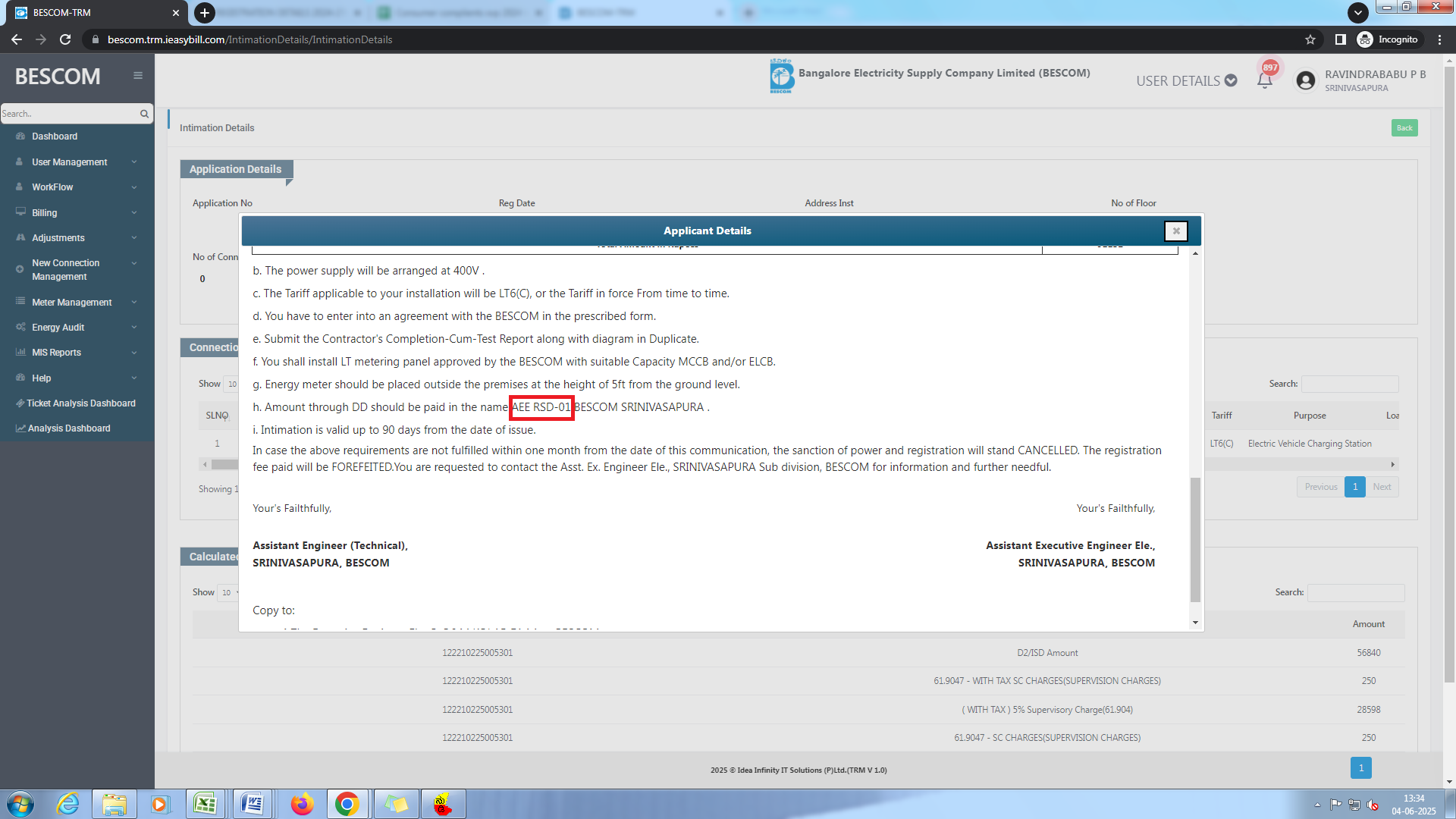This screenshot has width=1456, height=819.
Task: Click the dialog scroll down arrow
Action: 1196,623
